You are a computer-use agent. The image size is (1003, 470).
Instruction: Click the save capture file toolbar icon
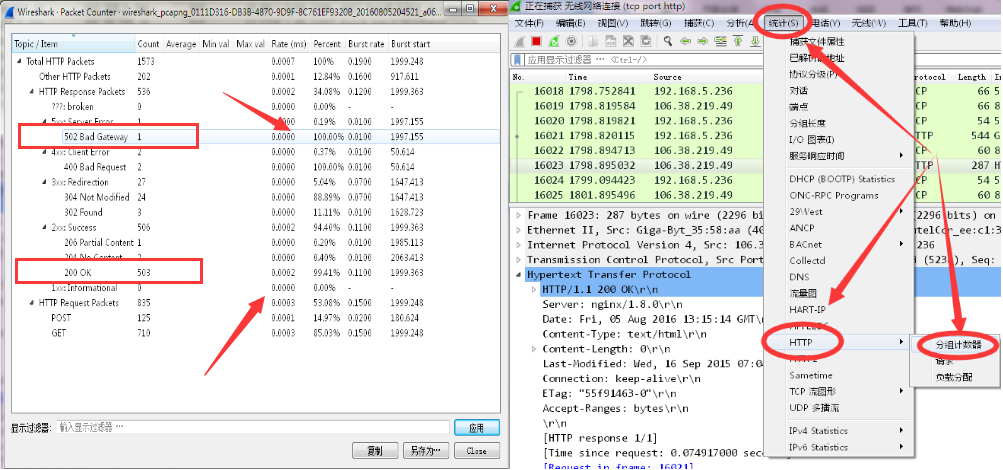click(x=611, y=41)
